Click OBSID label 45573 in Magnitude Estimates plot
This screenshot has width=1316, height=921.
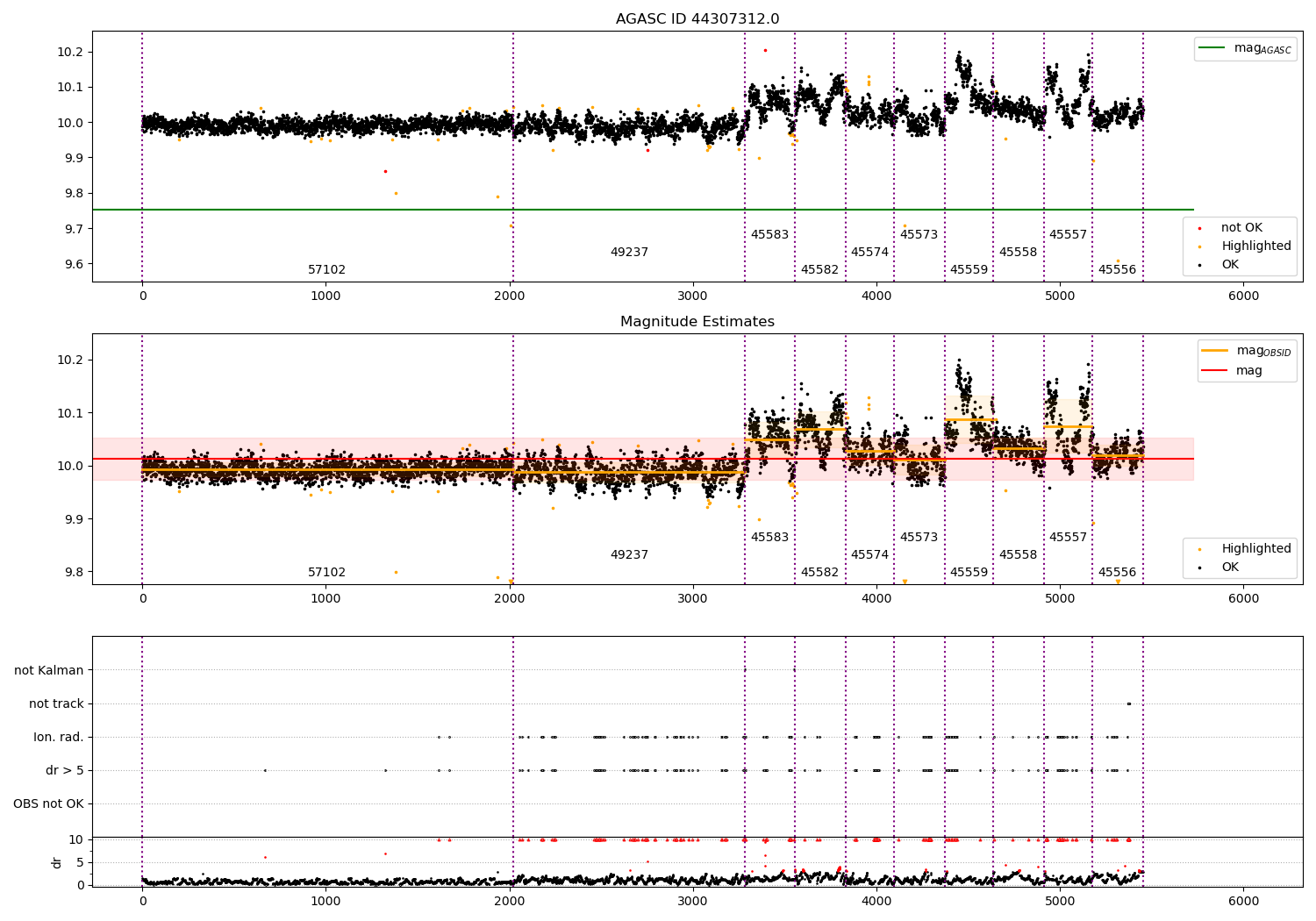pos(919,538)
